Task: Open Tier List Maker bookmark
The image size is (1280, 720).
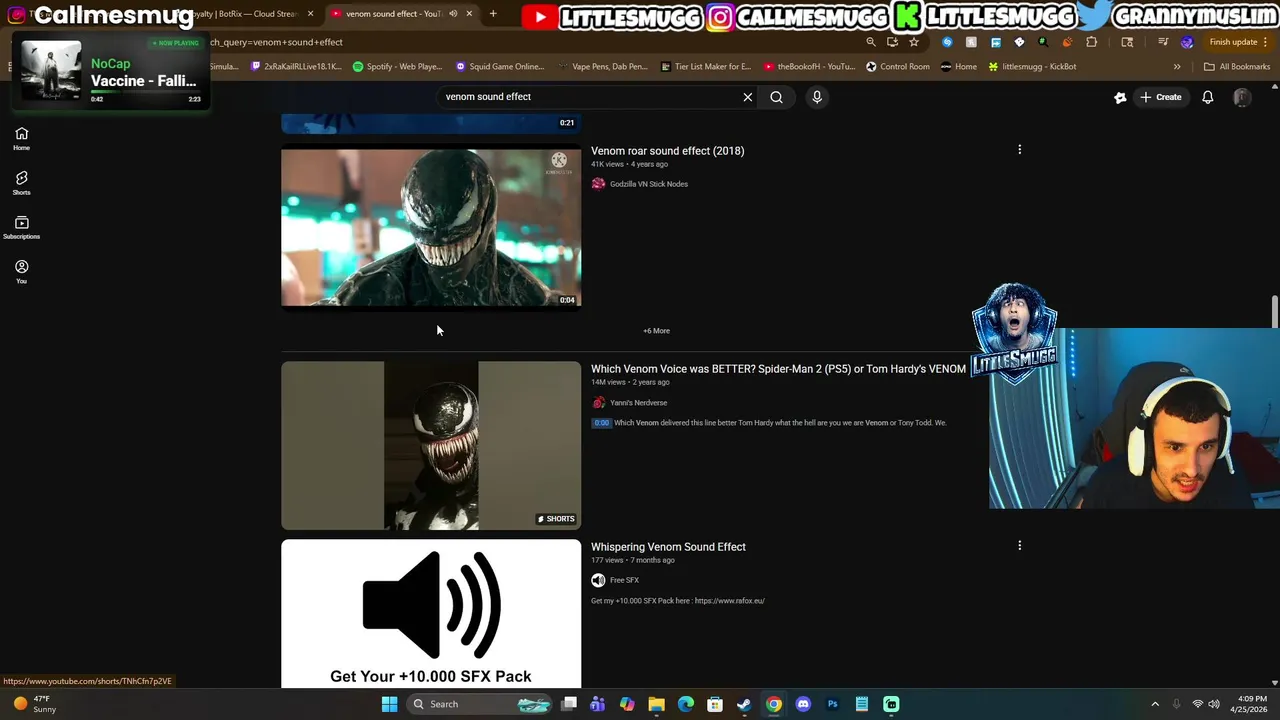Action: (706, 67)
